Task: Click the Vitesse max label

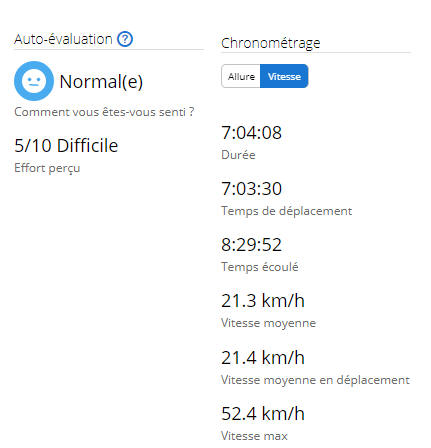Action: [x=254, y=436]
